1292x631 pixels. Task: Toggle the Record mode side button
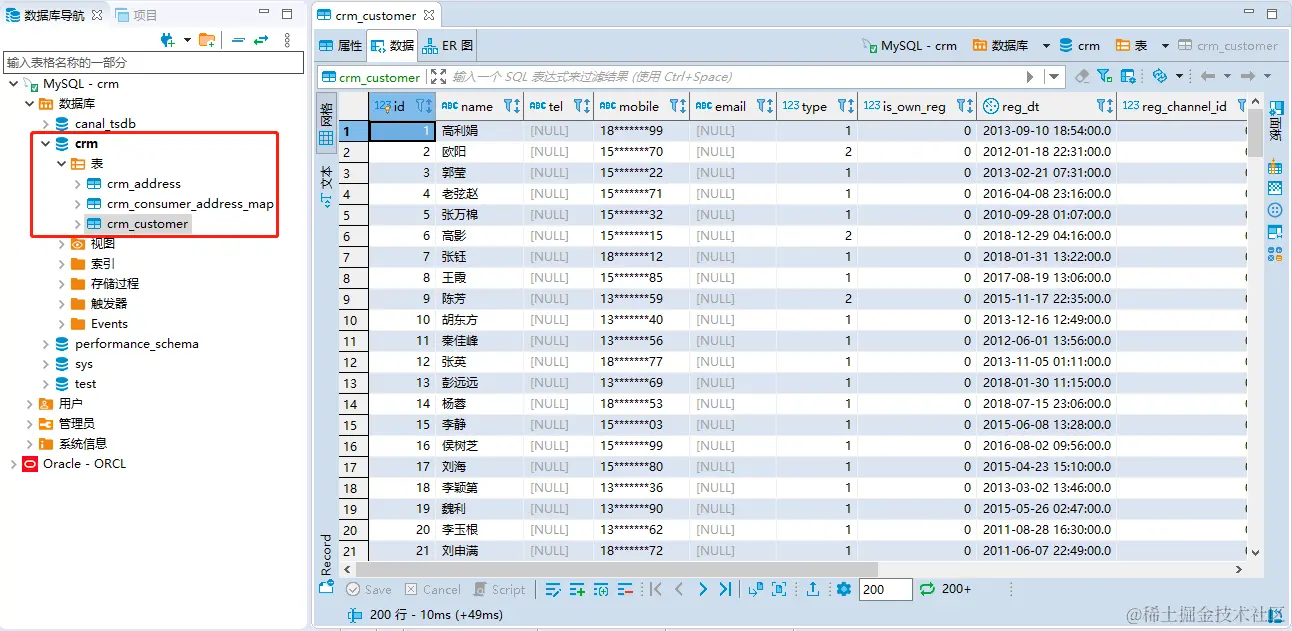click(326, 563)
